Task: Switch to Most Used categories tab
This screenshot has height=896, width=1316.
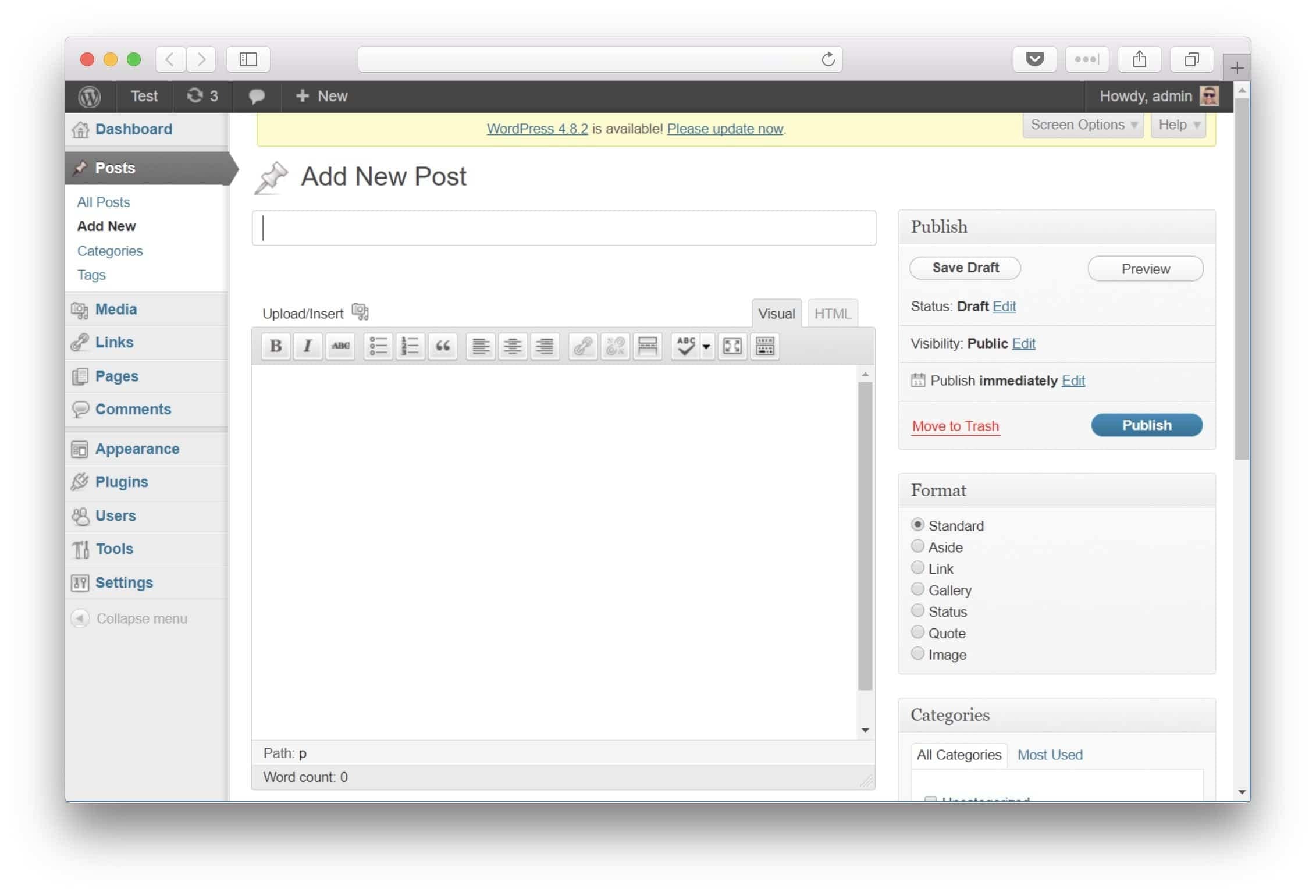Action: [x=1050, y=755]
